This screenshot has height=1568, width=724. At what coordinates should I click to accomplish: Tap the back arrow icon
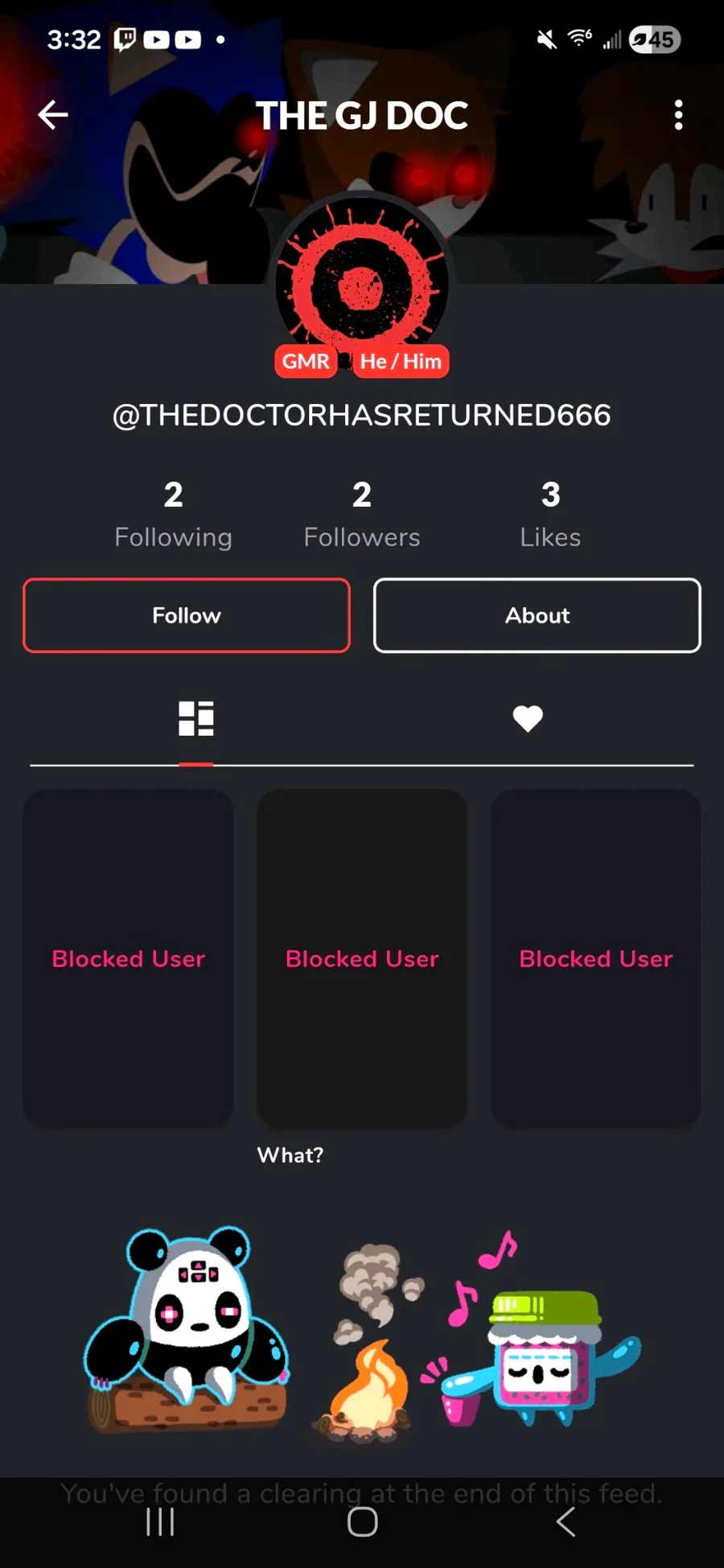tap(53, 115)
